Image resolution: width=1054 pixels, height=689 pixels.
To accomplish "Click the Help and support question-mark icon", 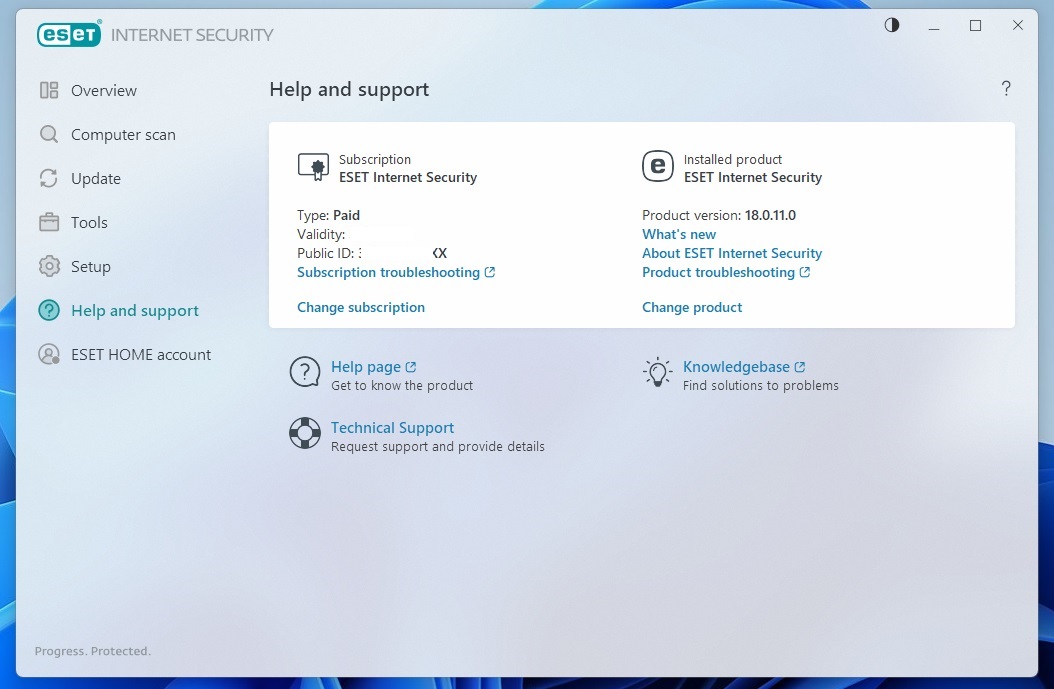I will click(x=49, y=310).
